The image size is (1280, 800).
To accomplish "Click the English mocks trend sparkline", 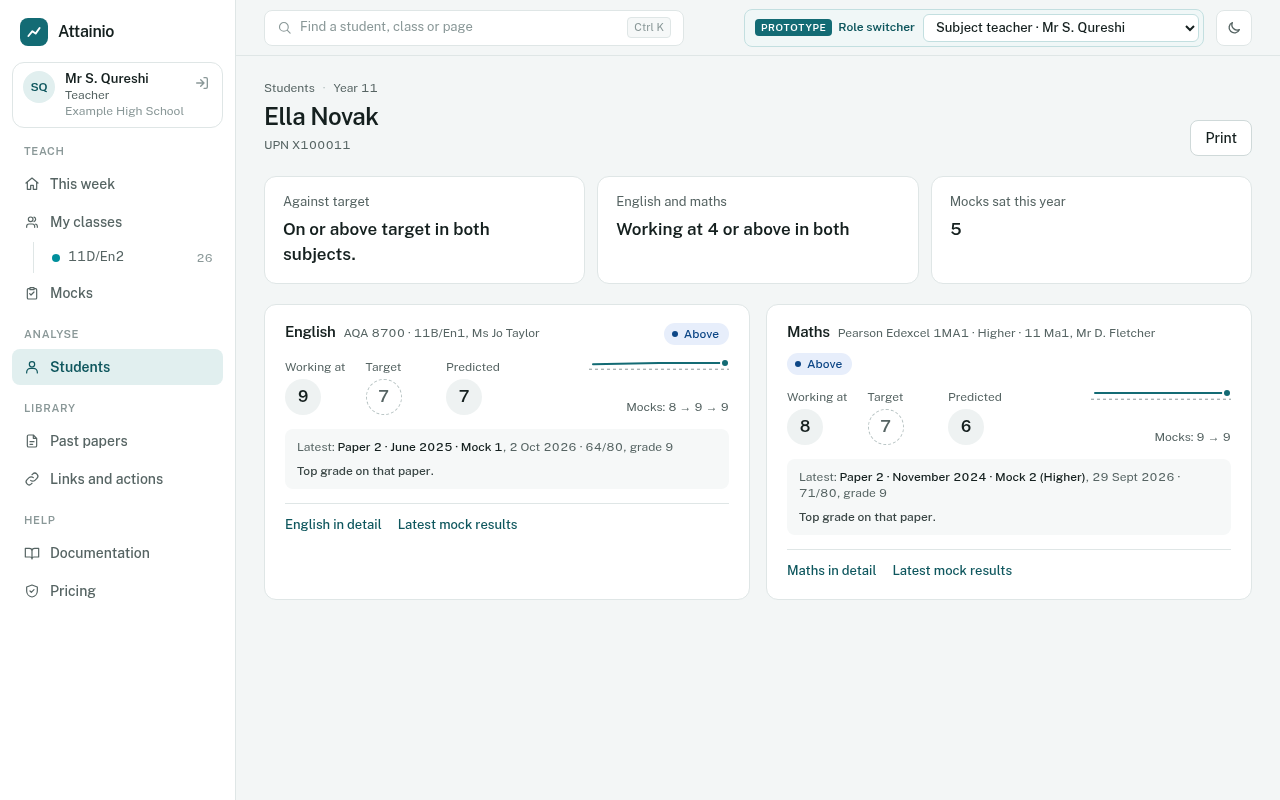I will tap(659, 365).
